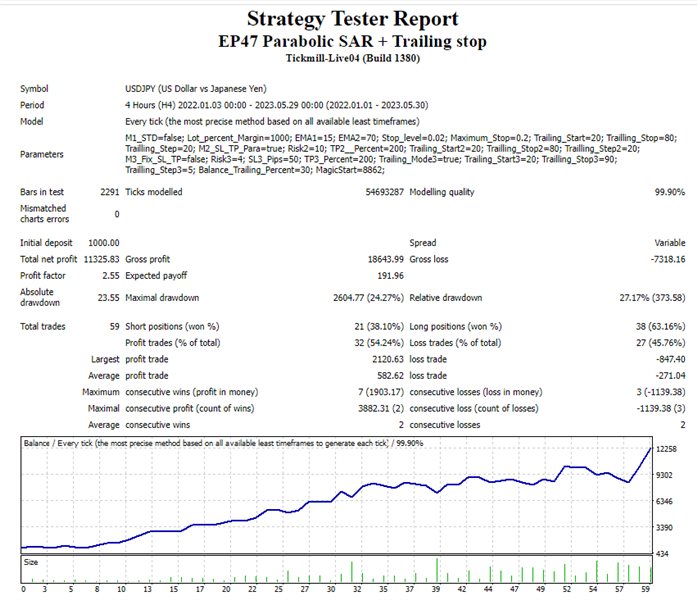This screenshot has height=600, width=697.
Task: Select the Profit factor value 2.55
Action: point(111,276)
